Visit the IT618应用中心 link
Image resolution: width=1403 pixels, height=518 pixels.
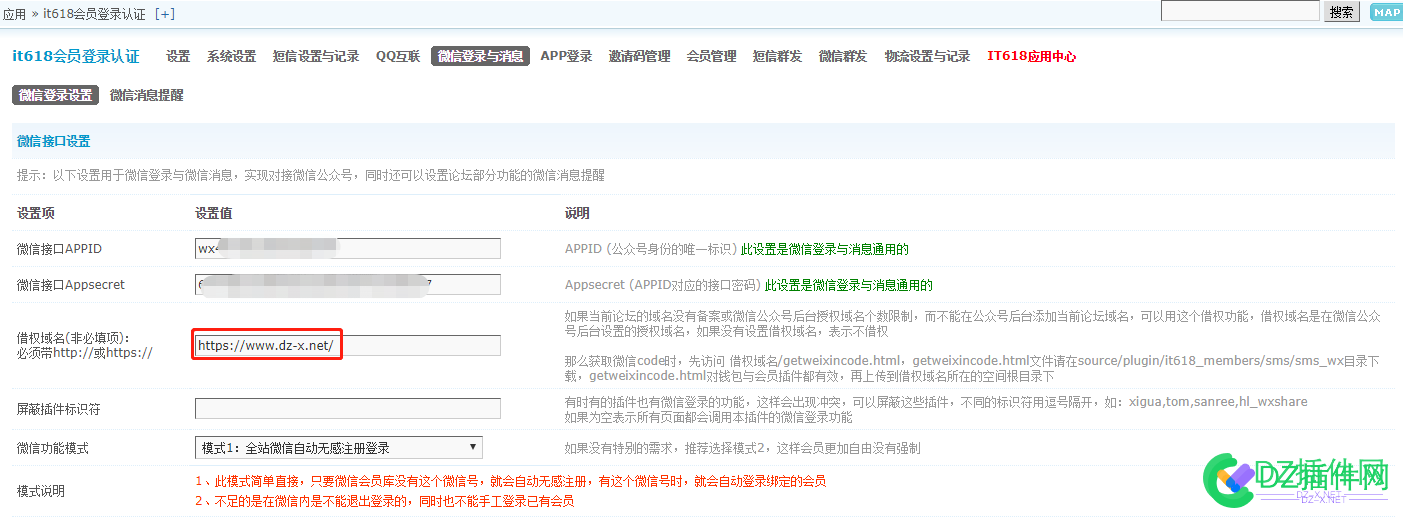[1032, 56]
